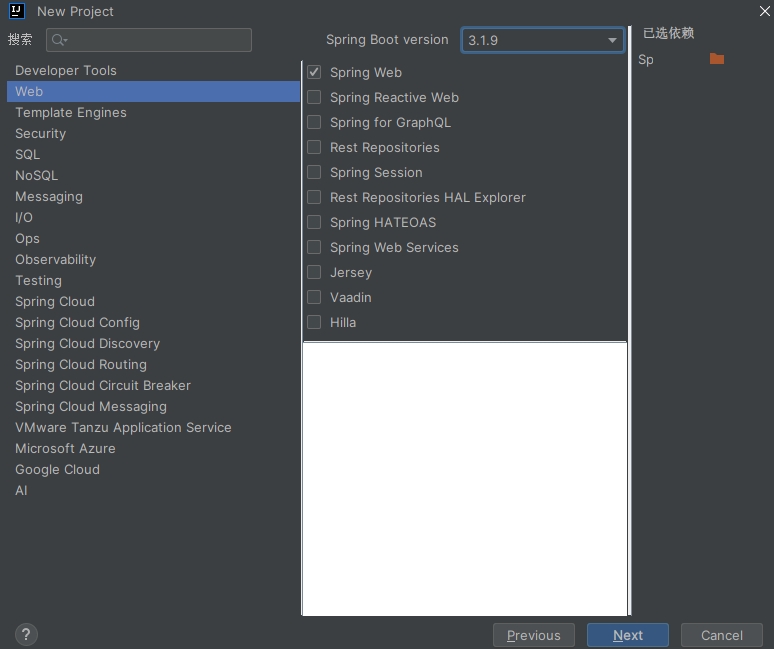
Task: Check Rest Repositories HAL Explorer
Action: (x=314, y=197)
